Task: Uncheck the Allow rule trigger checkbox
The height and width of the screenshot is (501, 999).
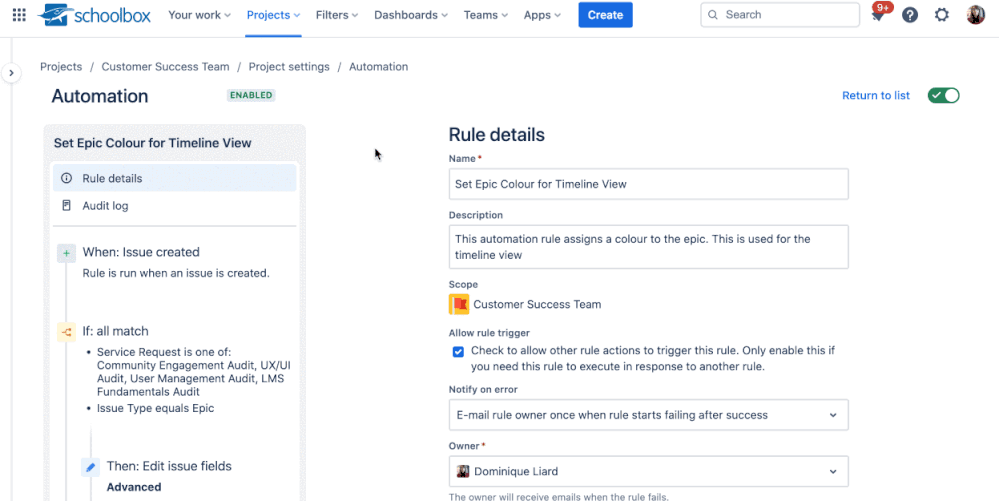Action: point(458,352)
